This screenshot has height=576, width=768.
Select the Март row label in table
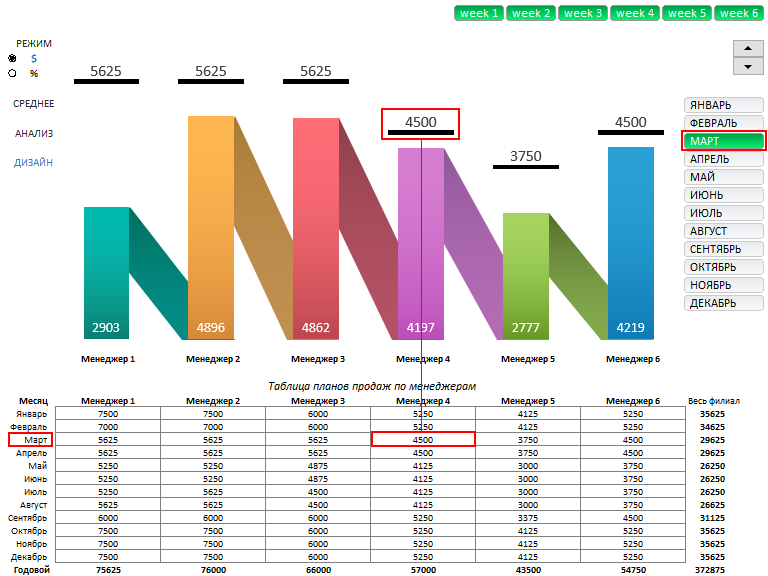click(x=31, y=439)
